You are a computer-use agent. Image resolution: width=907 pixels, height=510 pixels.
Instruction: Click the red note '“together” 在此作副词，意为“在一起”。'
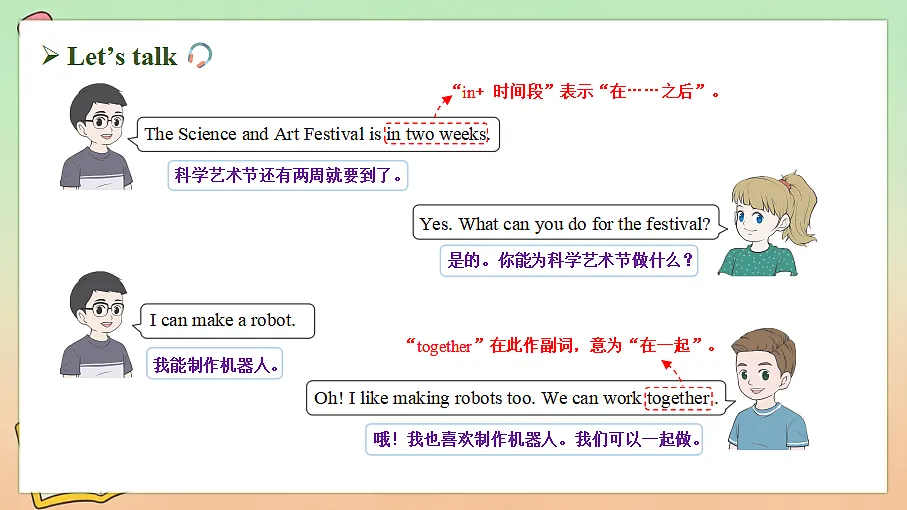tap(561, 346)
